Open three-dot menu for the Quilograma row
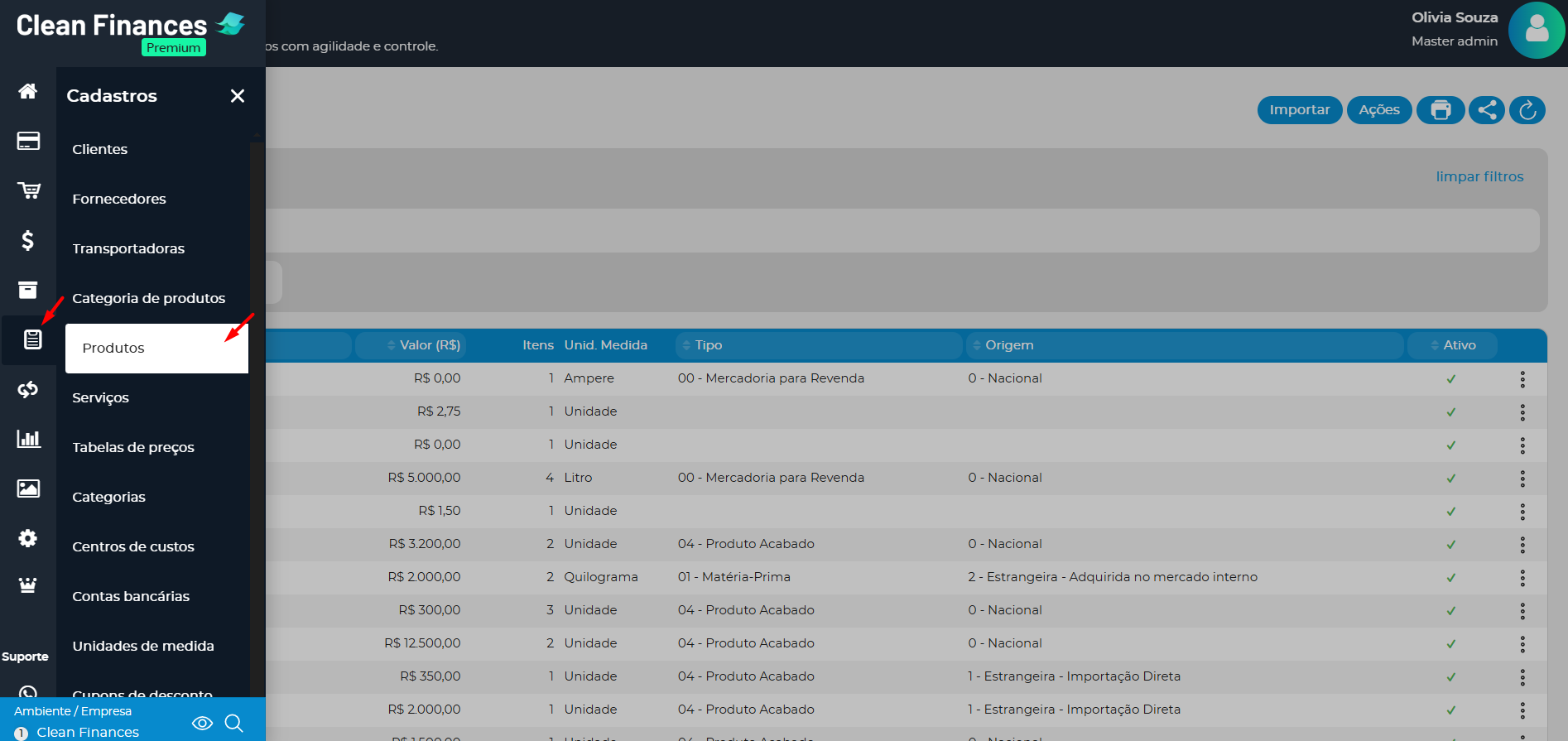The width and height of the screenshot is (1568, 741). [1522, 578]
